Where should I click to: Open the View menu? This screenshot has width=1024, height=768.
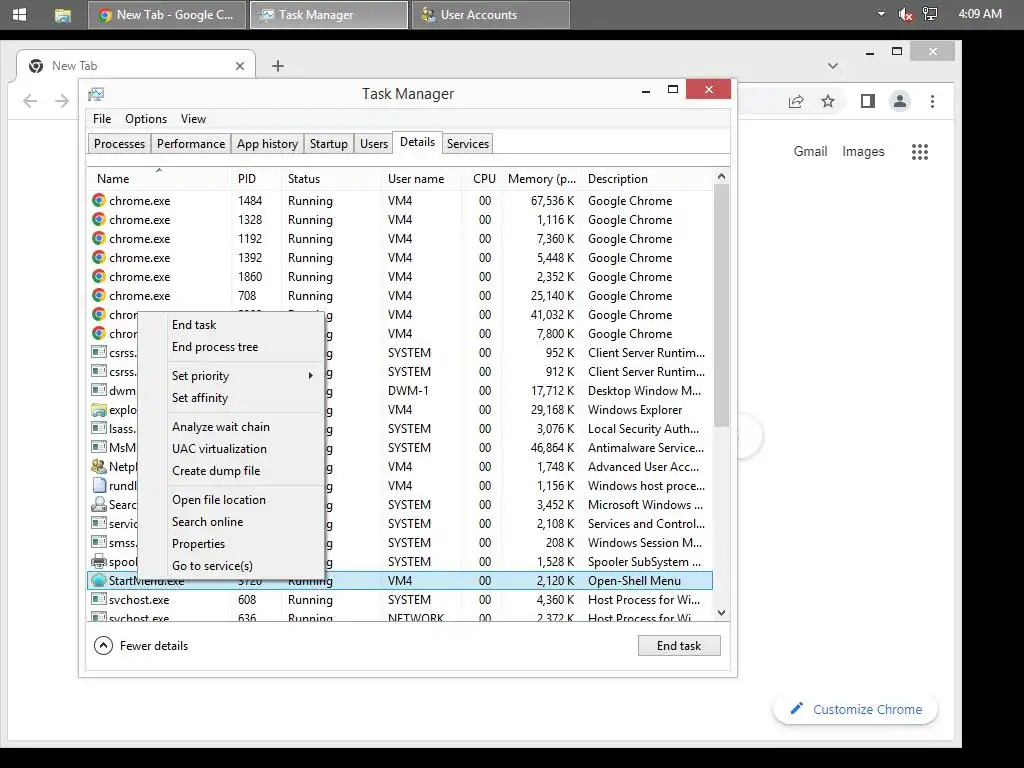(193, 119)
